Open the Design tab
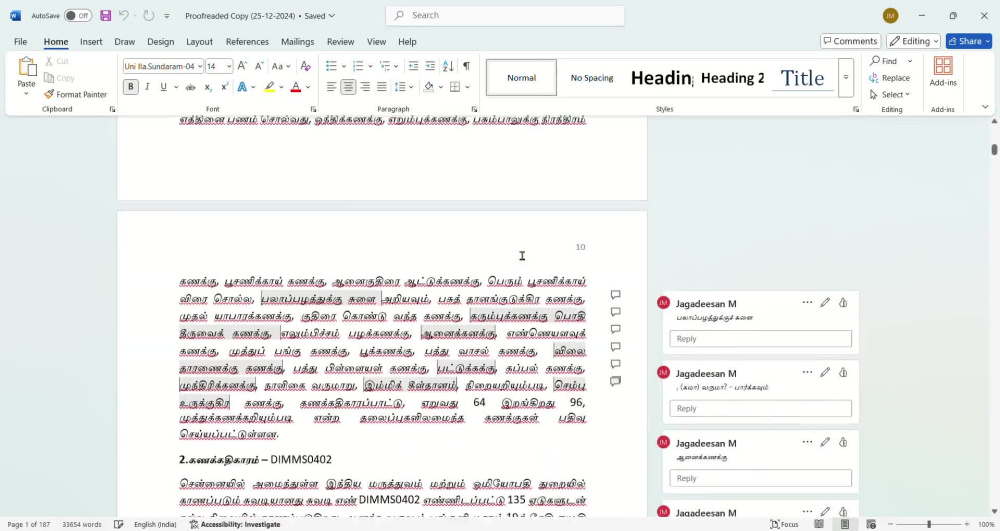Screen dimensions: 1000x531 [x=161, y=41]
